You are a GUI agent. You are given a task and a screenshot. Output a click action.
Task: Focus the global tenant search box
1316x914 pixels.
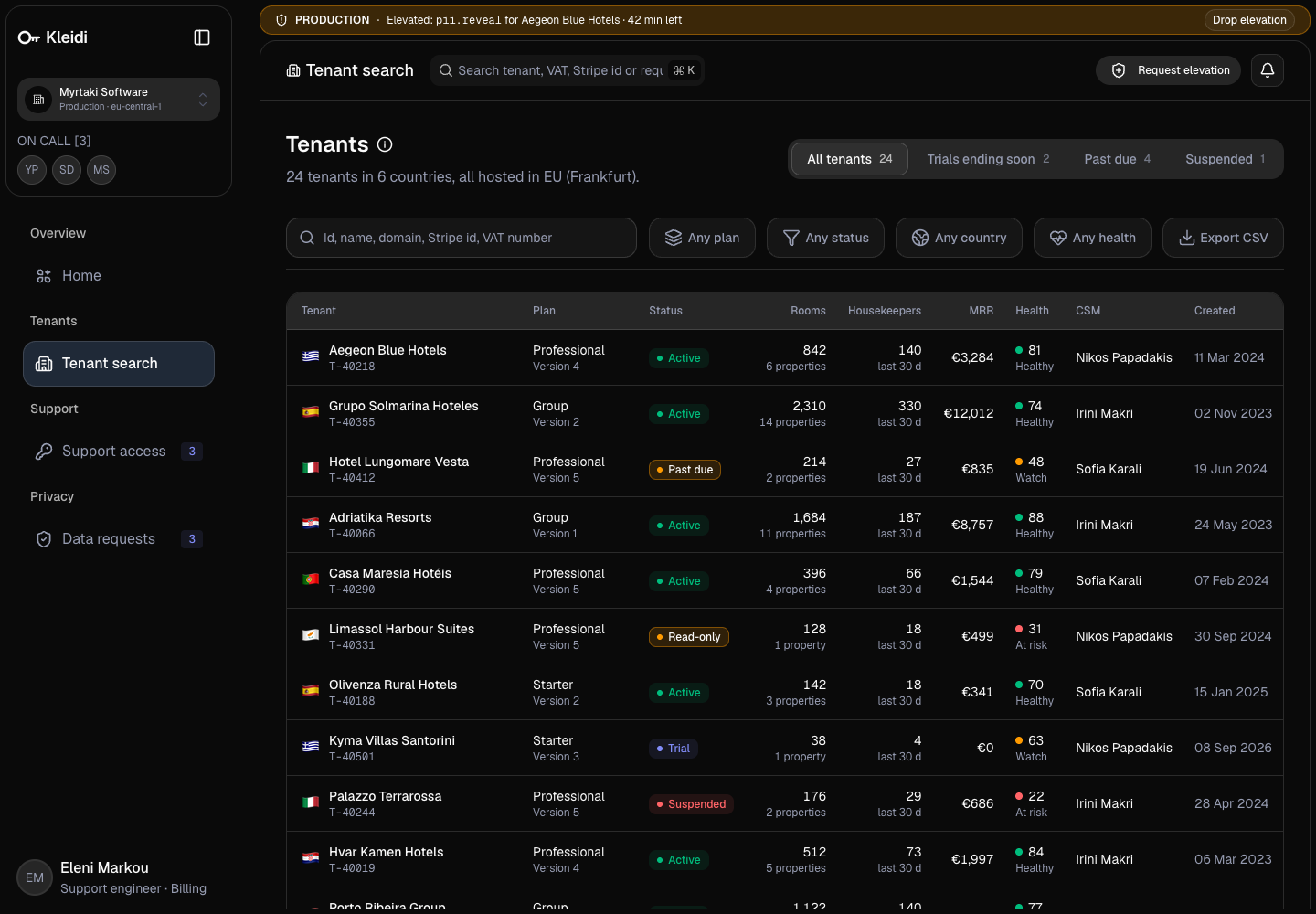point(568,70)
